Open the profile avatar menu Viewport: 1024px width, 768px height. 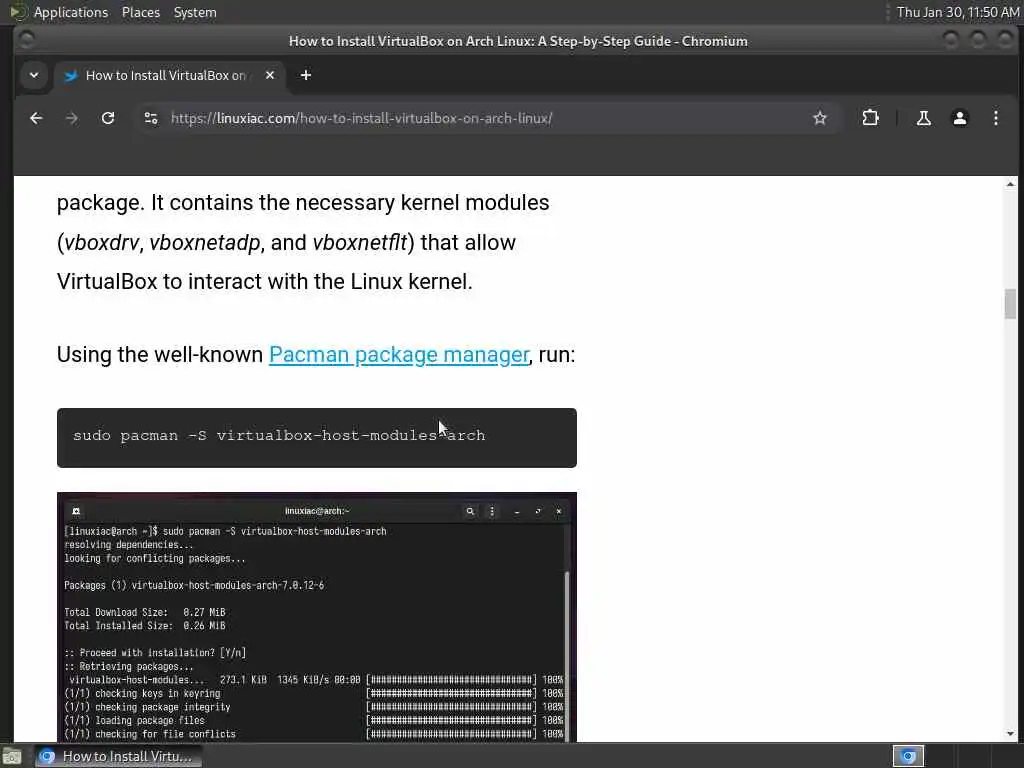(959, 118)
